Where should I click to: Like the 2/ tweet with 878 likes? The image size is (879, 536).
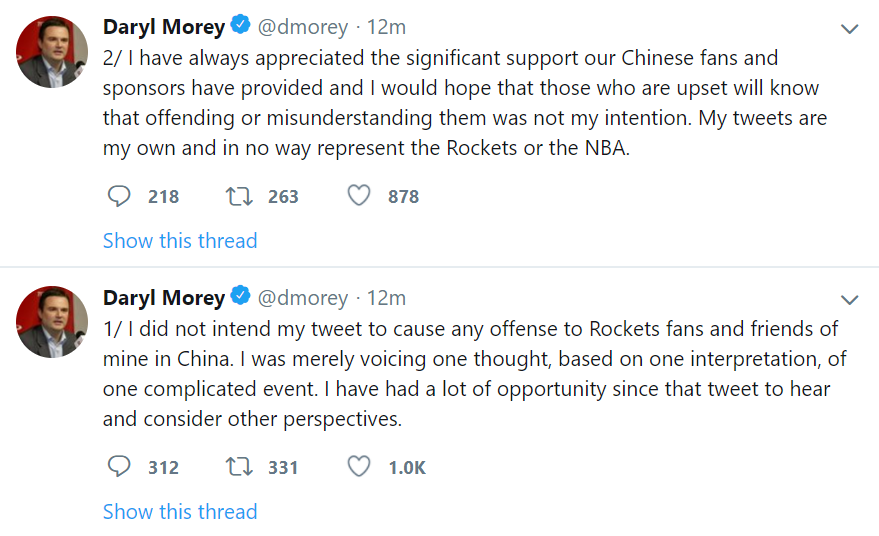(x=359, y=196)
